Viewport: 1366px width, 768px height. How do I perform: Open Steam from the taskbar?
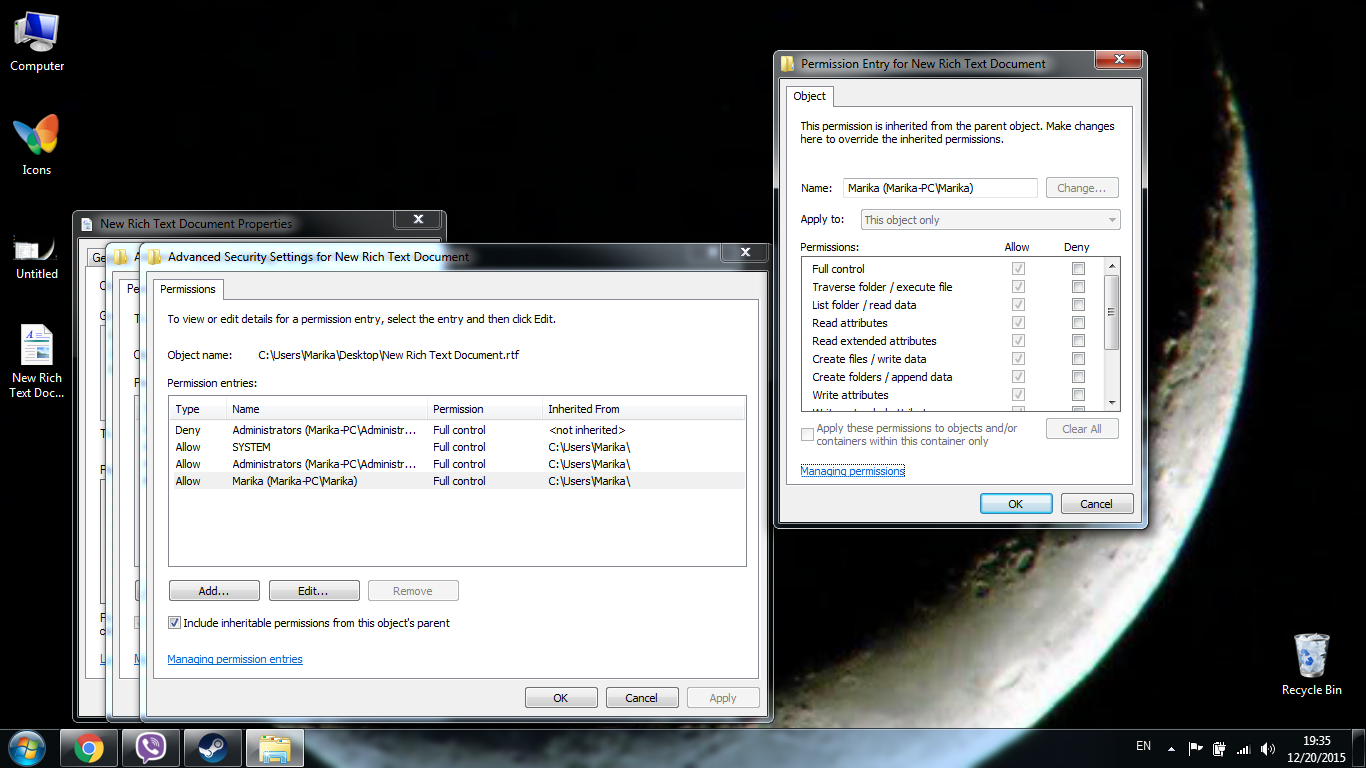point(213,748)
